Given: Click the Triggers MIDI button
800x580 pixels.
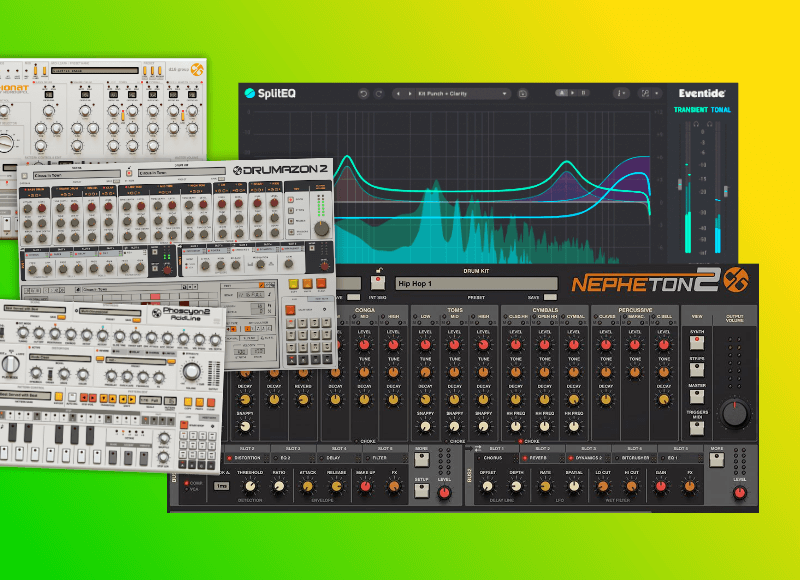Looking at the screenshot, I should (697, 428).
